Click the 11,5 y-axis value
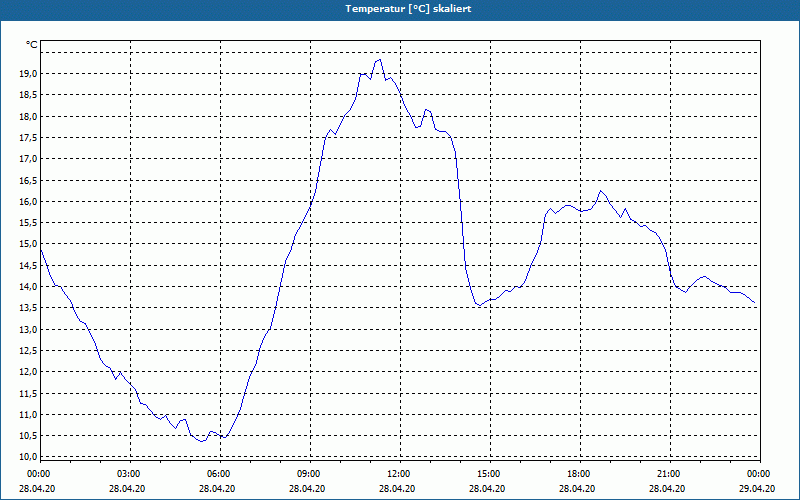The height and width of the screenshot is (500, 800). [28, 393]
